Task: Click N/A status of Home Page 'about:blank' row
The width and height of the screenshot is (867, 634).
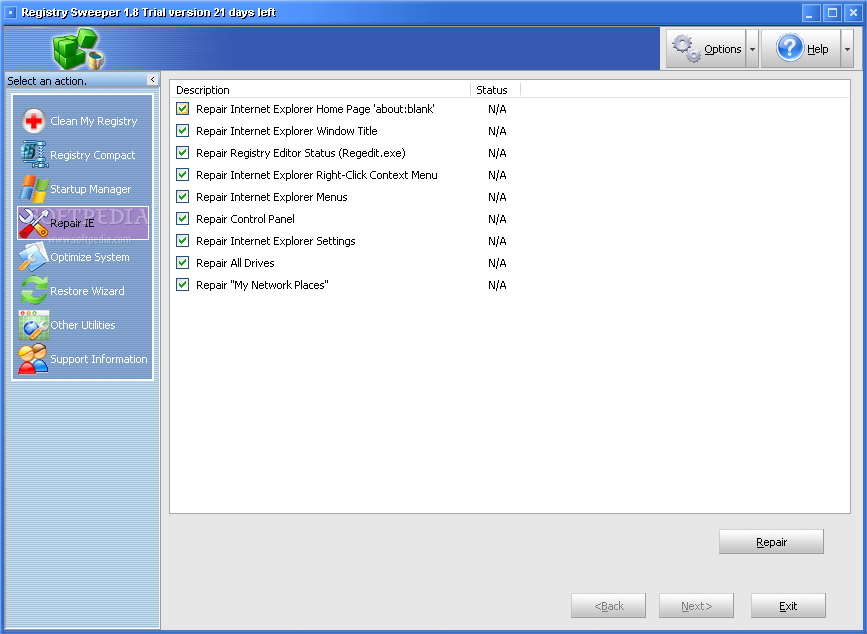Action: tap(497, 109)
